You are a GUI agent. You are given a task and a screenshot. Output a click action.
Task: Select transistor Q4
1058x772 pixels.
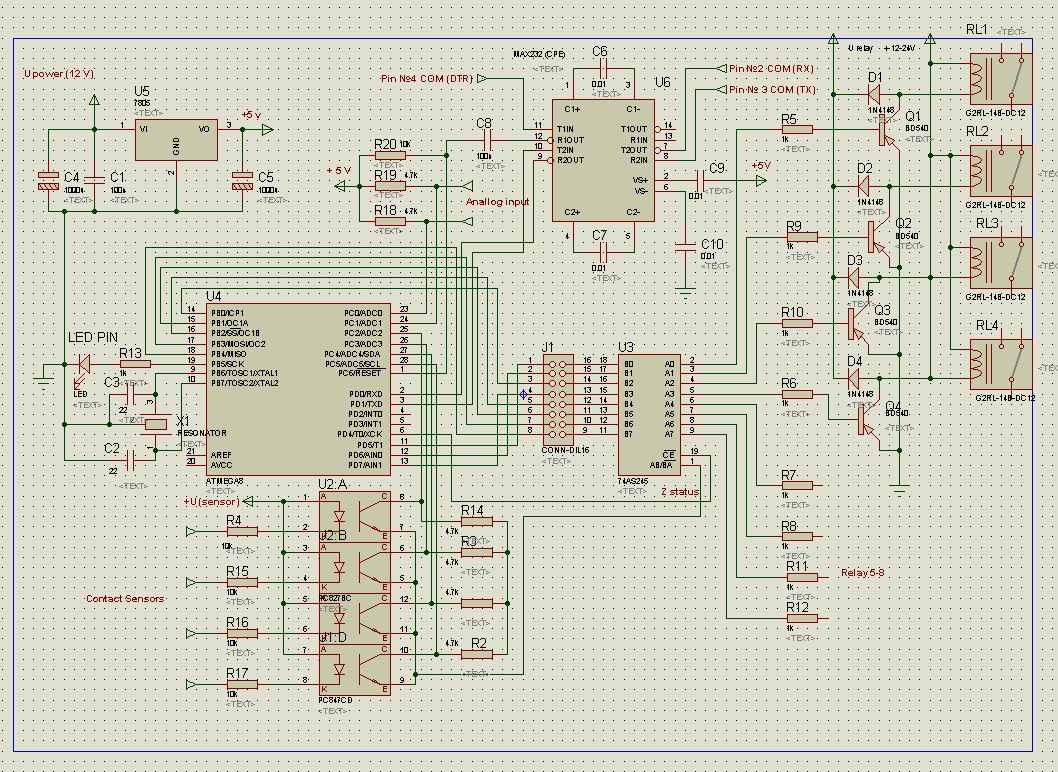pyautogui.click(x=866, y=420)
